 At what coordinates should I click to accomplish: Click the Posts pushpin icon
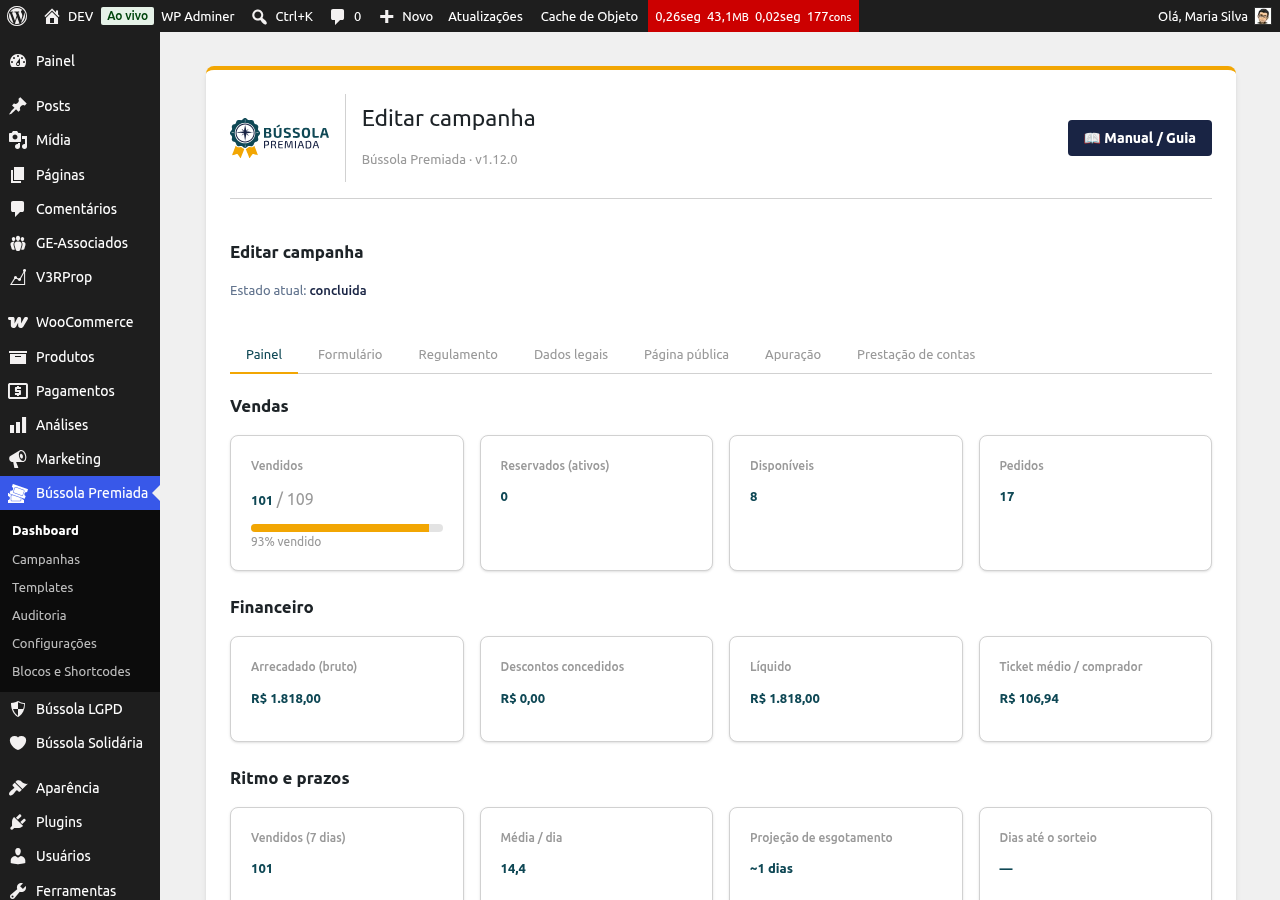pos(18,106)
